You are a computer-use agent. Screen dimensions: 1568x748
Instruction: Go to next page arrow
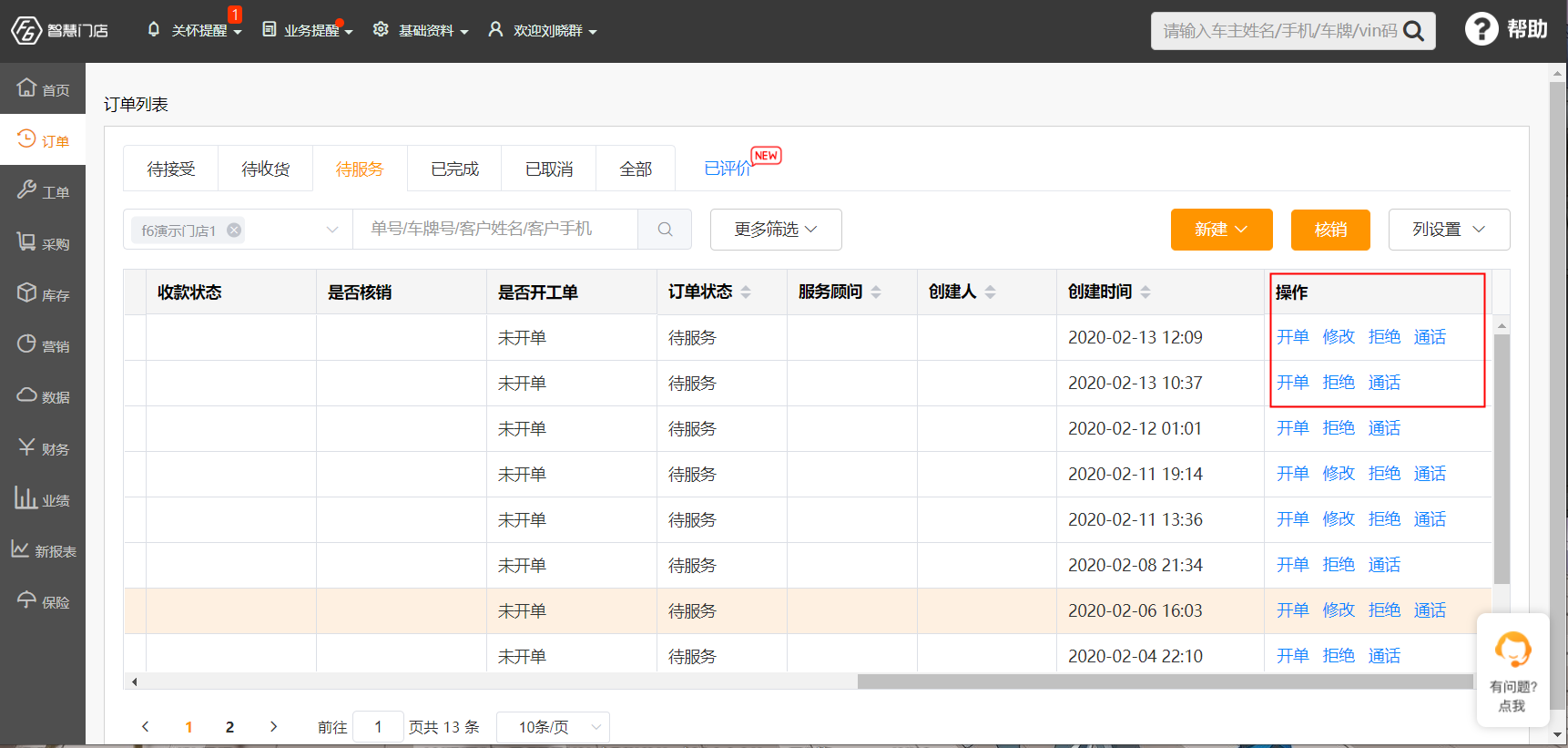(x=273, y=726)
